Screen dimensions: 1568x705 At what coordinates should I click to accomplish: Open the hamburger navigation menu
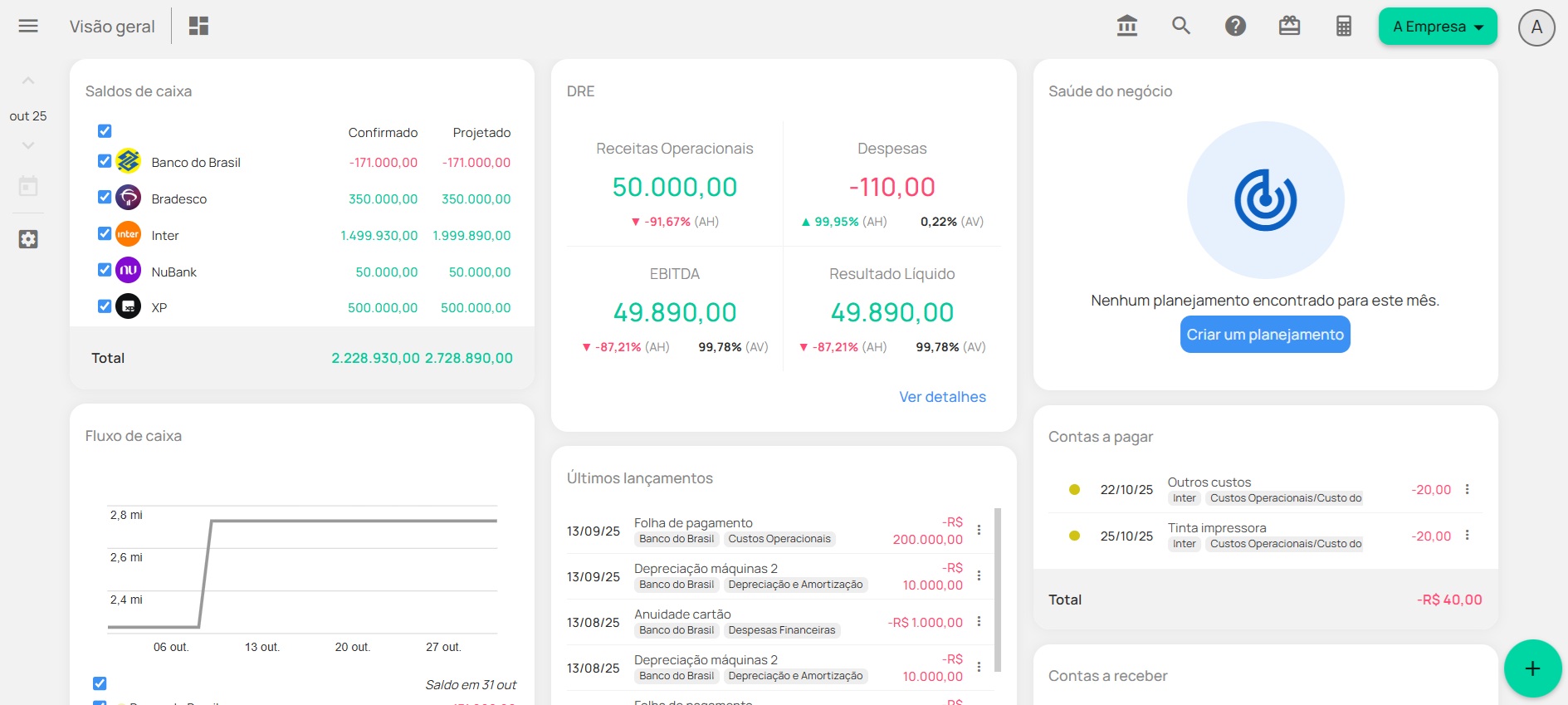pos(28,26)
